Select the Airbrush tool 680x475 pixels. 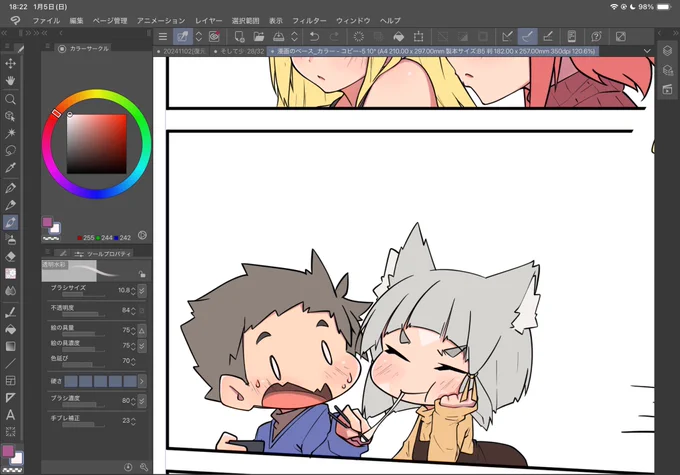click(10, 239)
